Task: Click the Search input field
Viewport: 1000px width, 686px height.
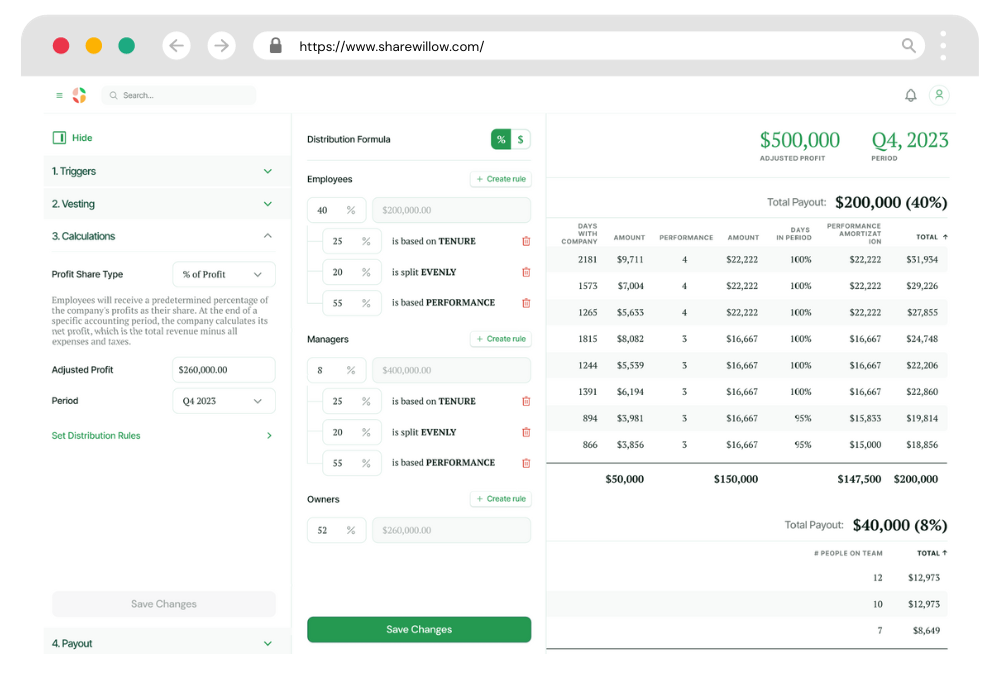Action: point(180,94)
